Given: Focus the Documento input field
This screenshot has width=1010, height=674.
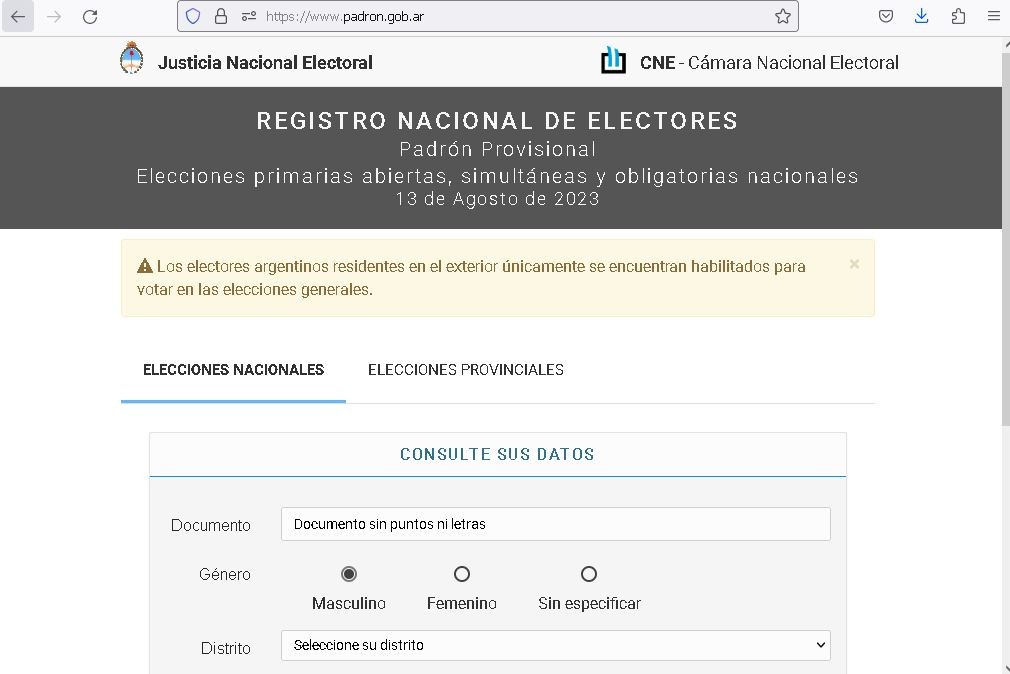Looking at the screenshot, I should pos(555,524).
